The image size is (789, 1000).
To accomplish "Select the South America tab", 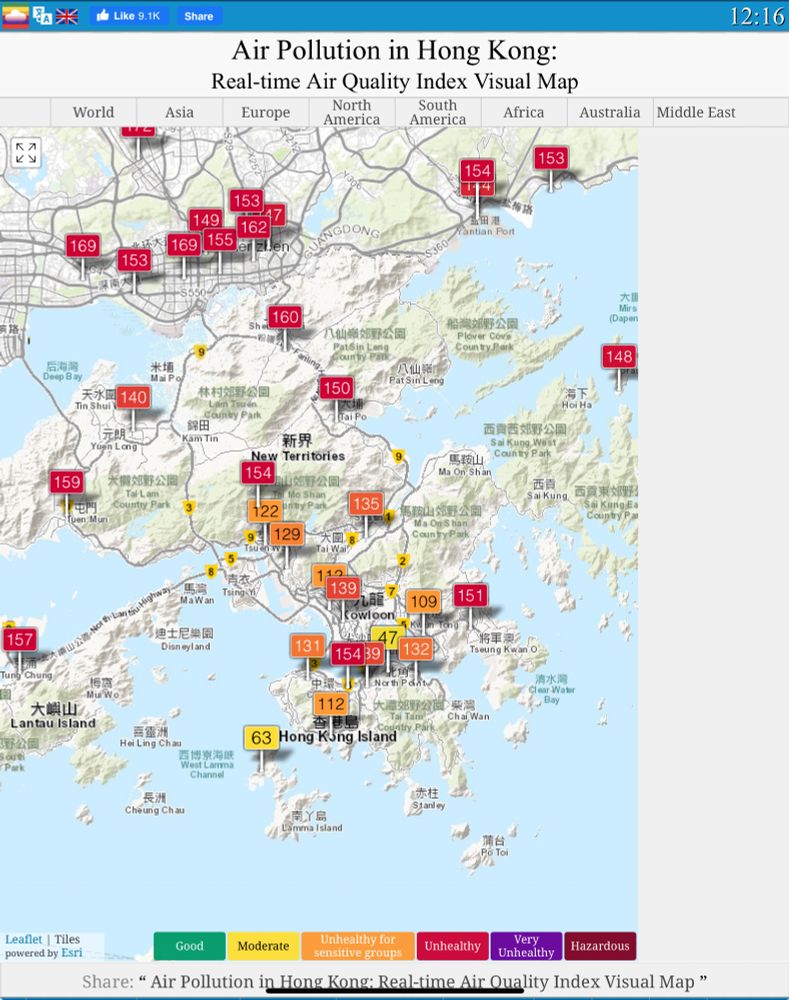I will [x=438, y=112].
